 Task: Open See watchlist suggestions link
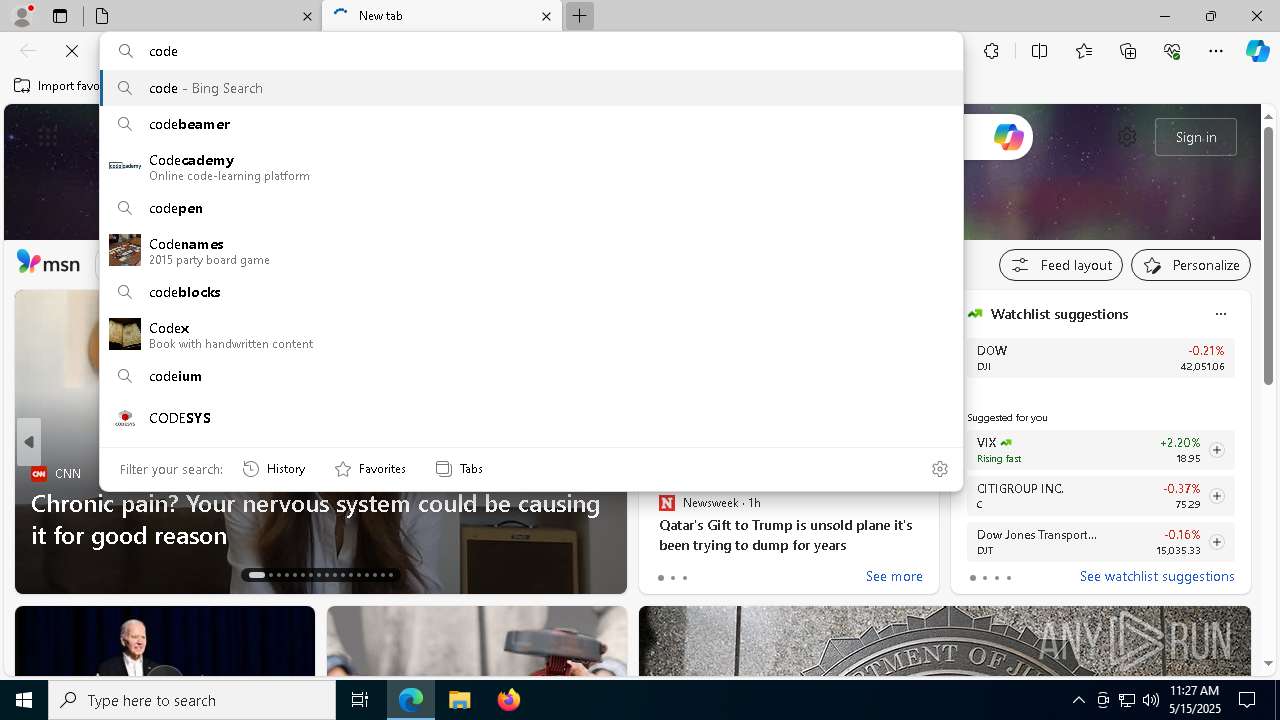pos(1157,576)
